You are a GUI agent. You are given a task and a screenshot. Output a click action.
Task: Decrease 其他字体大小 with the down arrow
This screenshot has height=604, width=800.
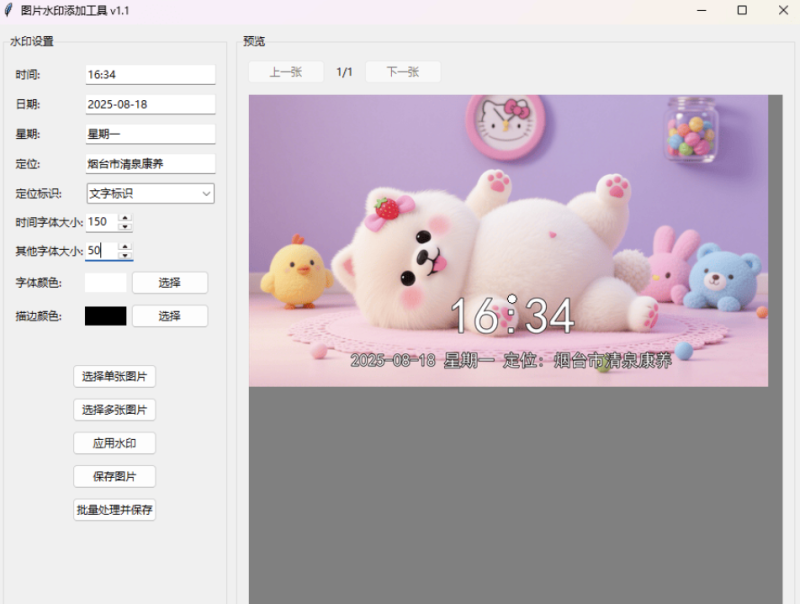pos(125,255)
